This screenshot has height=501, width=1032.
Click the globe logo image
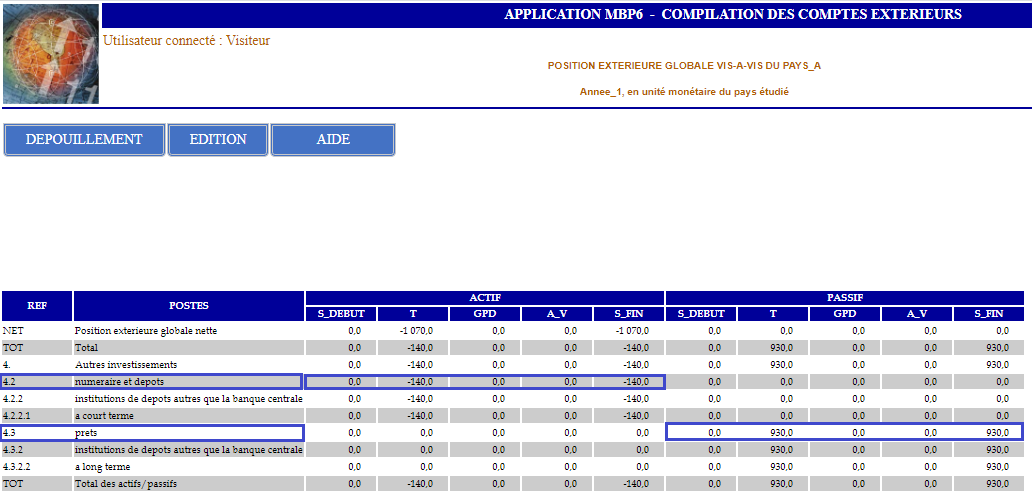click(51, 53)
